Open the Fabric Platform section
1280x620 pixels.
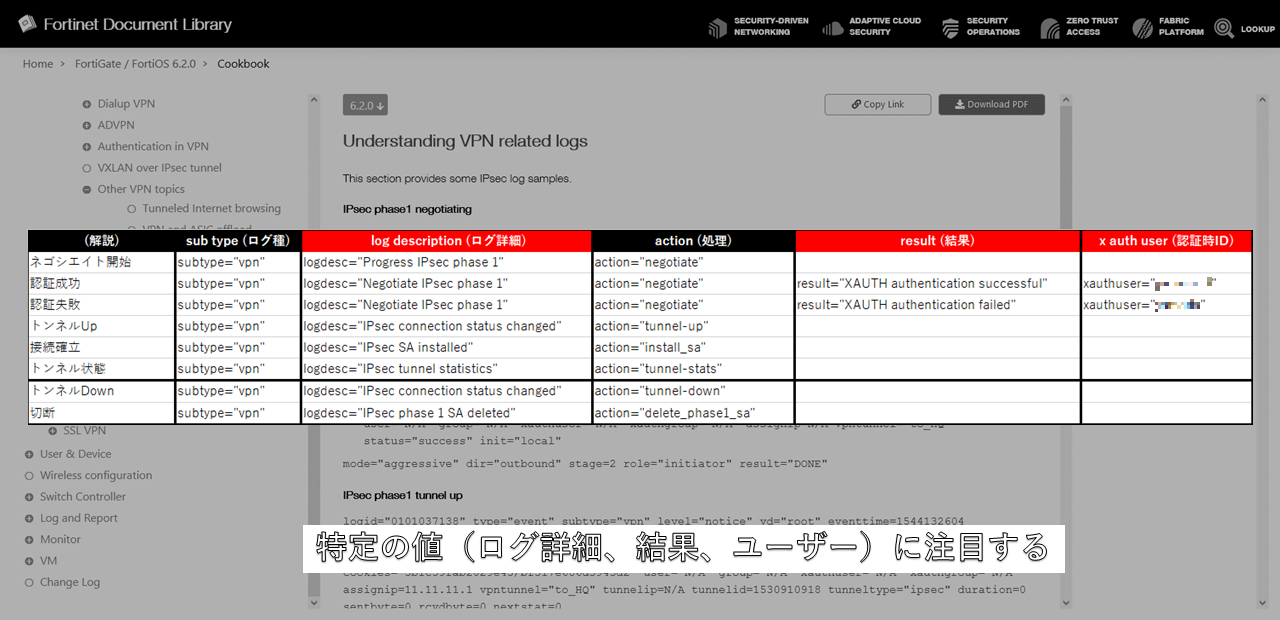tap(1168, 27)
